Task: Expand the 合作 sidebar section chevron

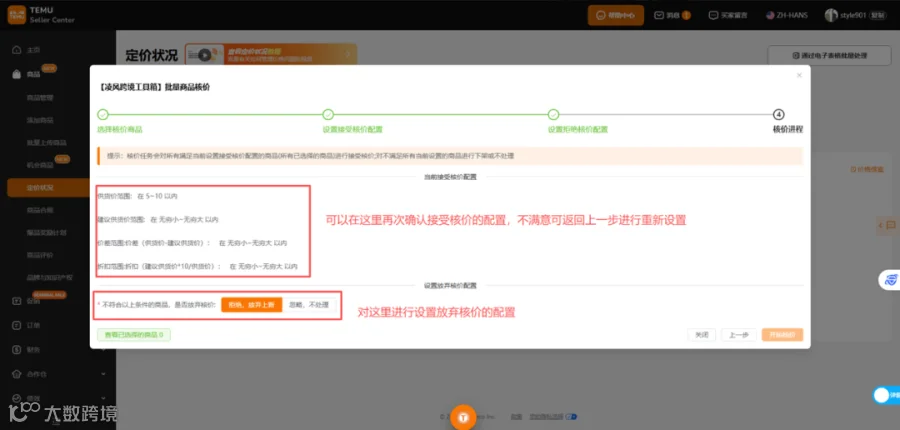Action: click(x=103, y=374)
